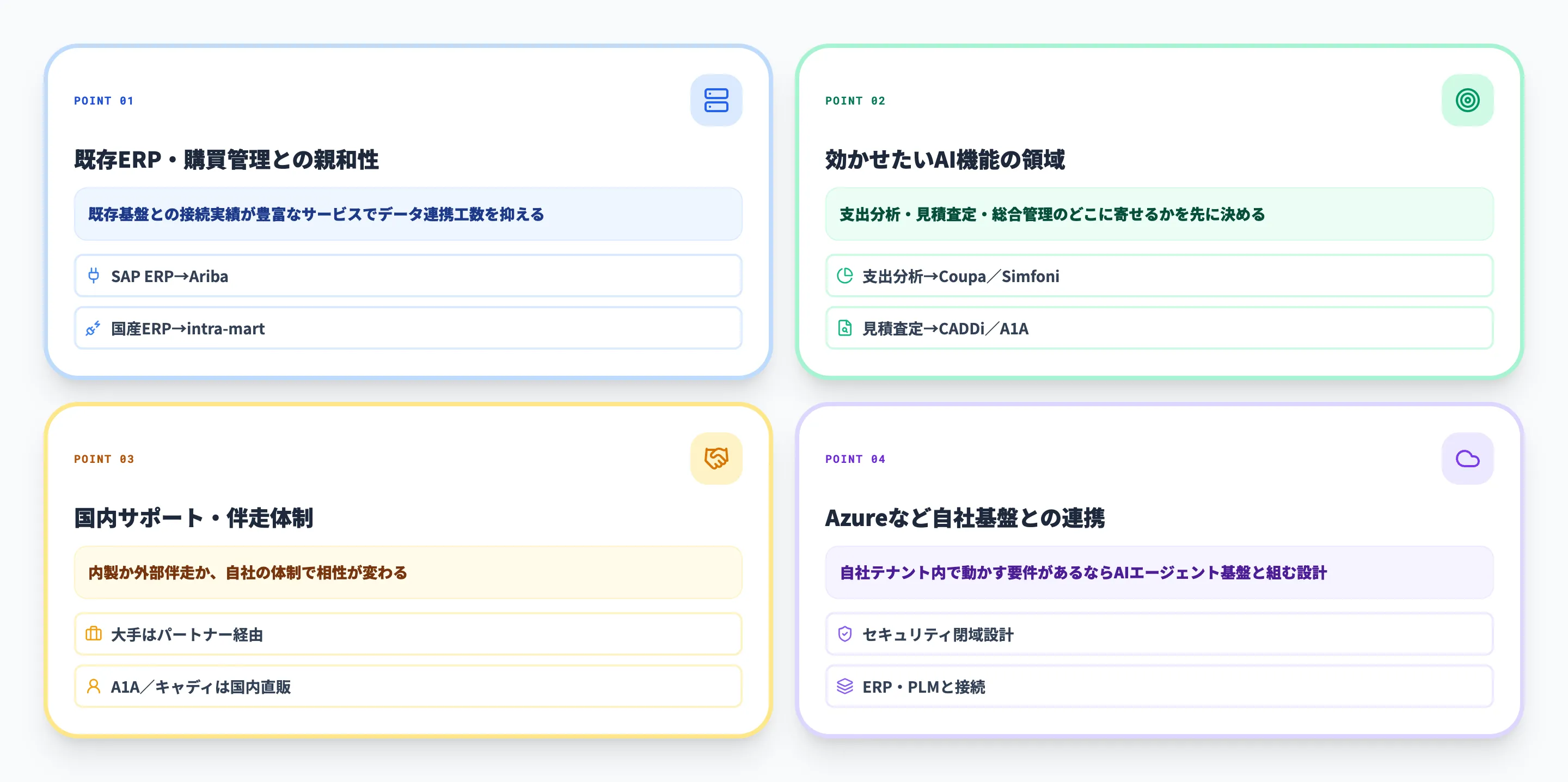Open the SAP ERP→Ariba item
Image resolution: width=1568 pixels, height=782 pixels.
point(408,276)
